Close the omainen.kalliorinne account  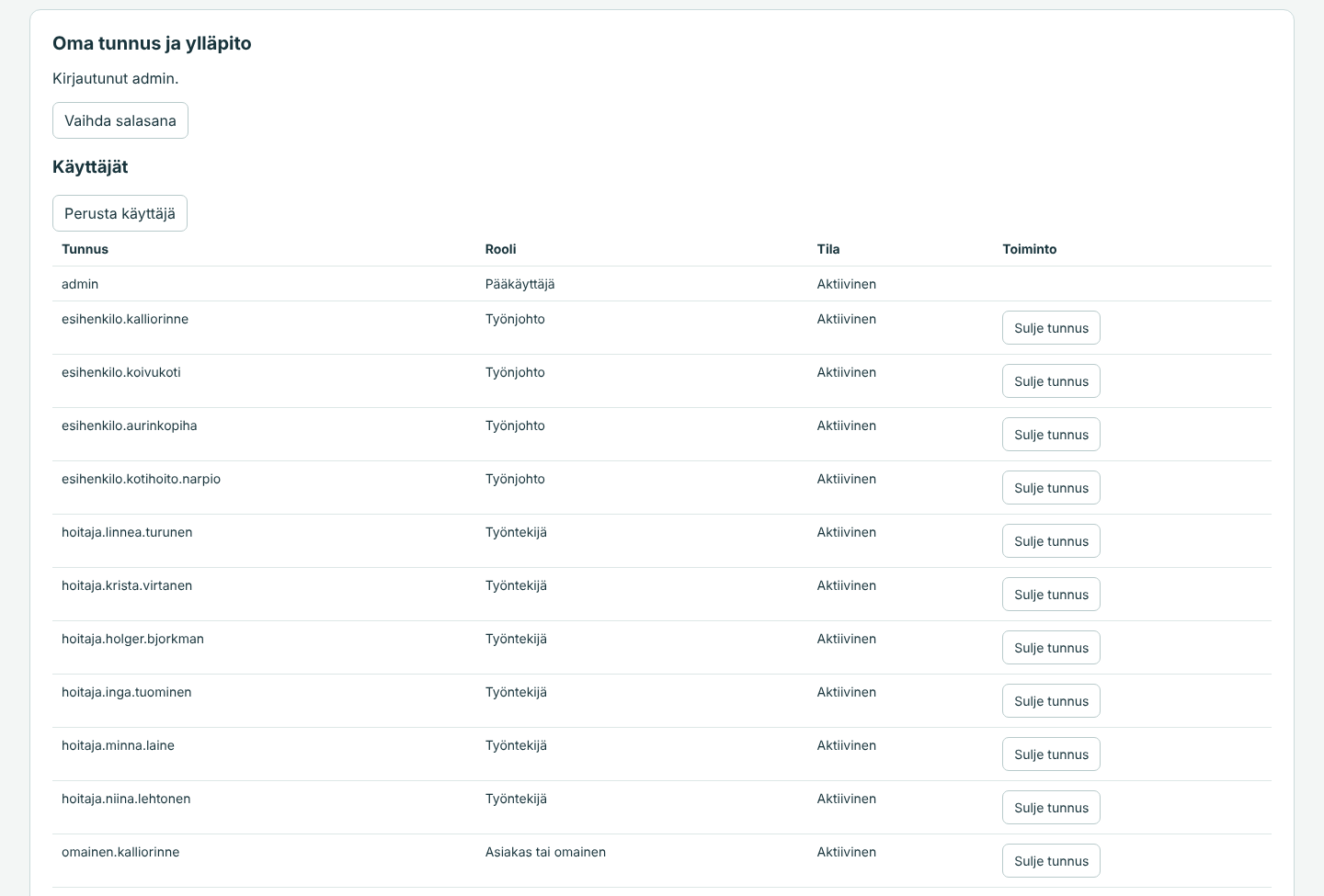pyautogui.click(x=1051, y=861)
